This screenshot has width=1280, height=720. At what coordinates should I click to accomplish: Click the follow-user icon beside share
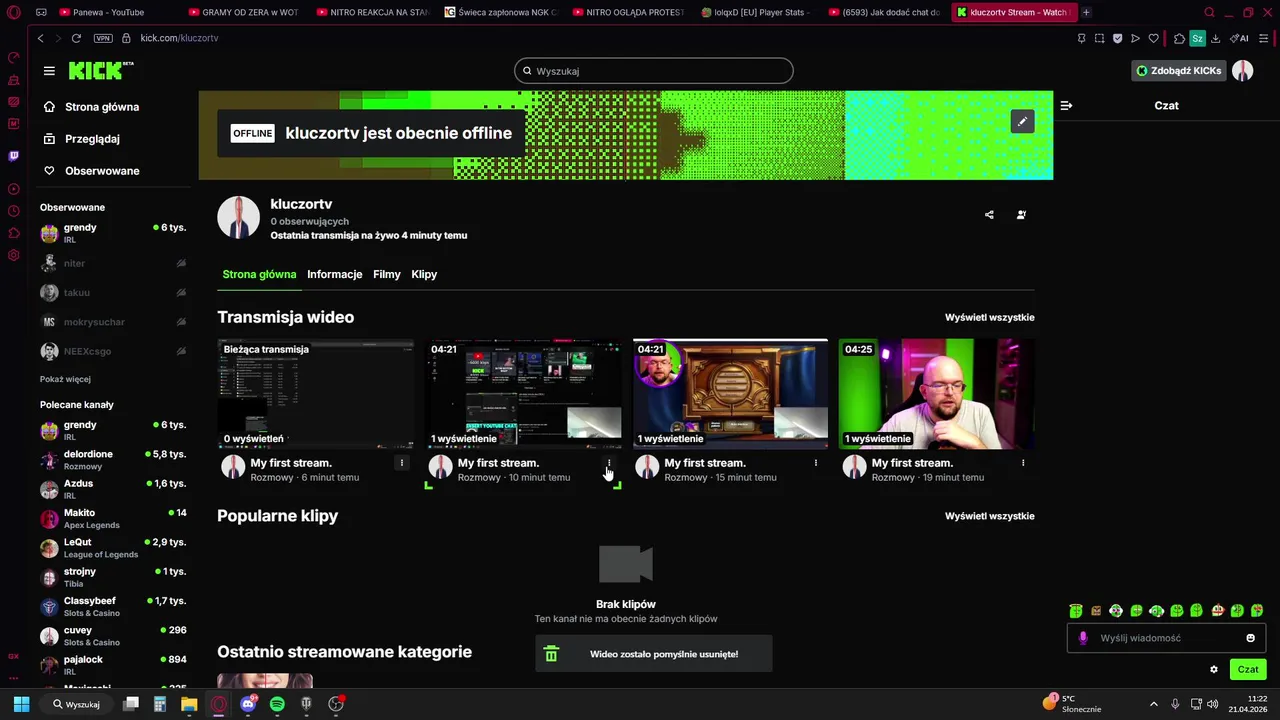click(x=1021, y=214)
